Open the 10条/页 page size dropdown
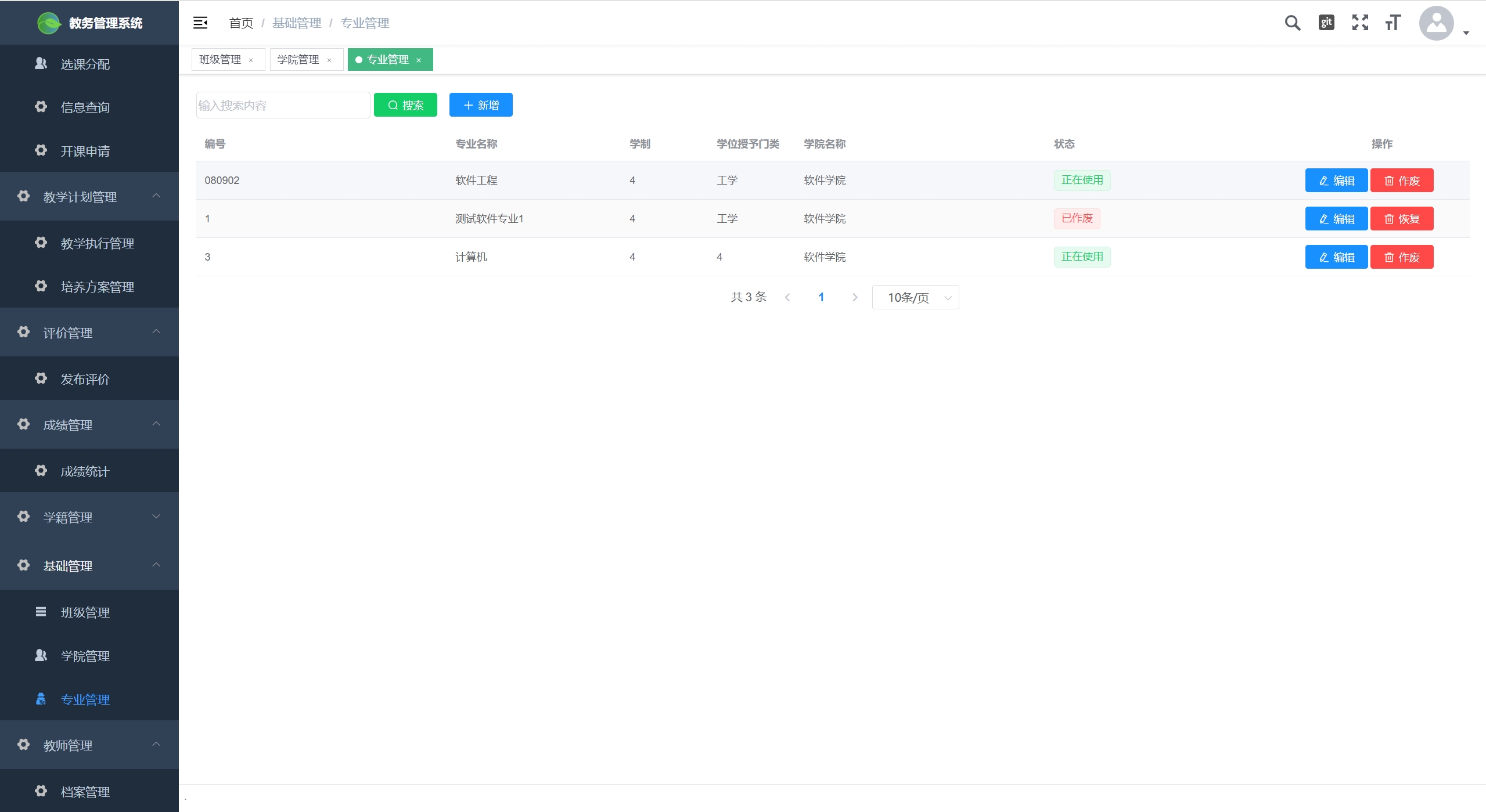This screenshot has width=1486, height=812. click(x=915, y=297)
